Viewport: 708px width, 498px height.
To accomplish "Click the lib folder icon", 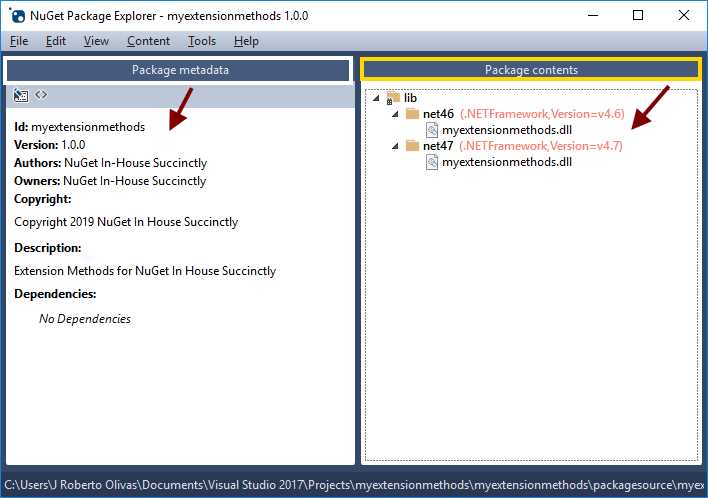I will 393,98.
